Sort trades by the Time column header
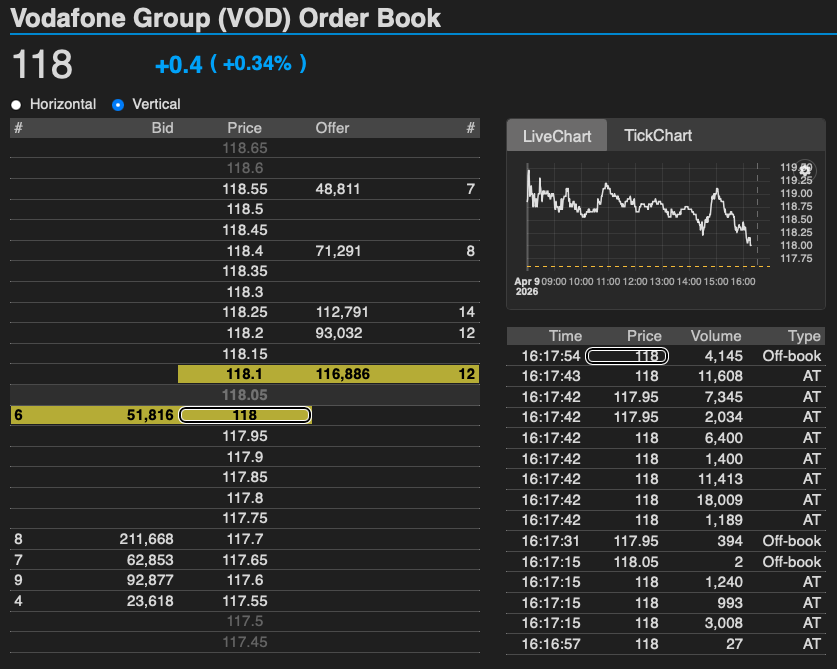This screenshot has width=837, height=669. tap(565, 335)
